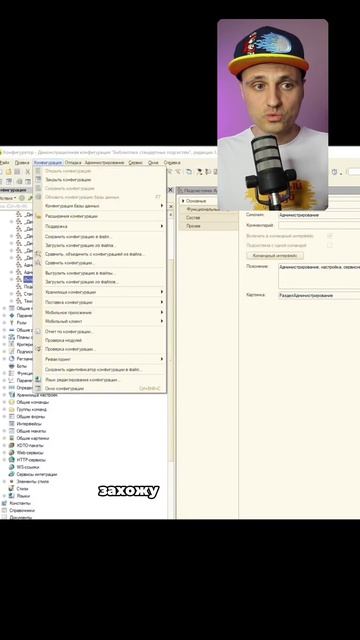This screenshot has width=360, height=640.
Task: Click the Хранилища настроек tree icon
Action: pyautogui.click(x=12, y=395)
